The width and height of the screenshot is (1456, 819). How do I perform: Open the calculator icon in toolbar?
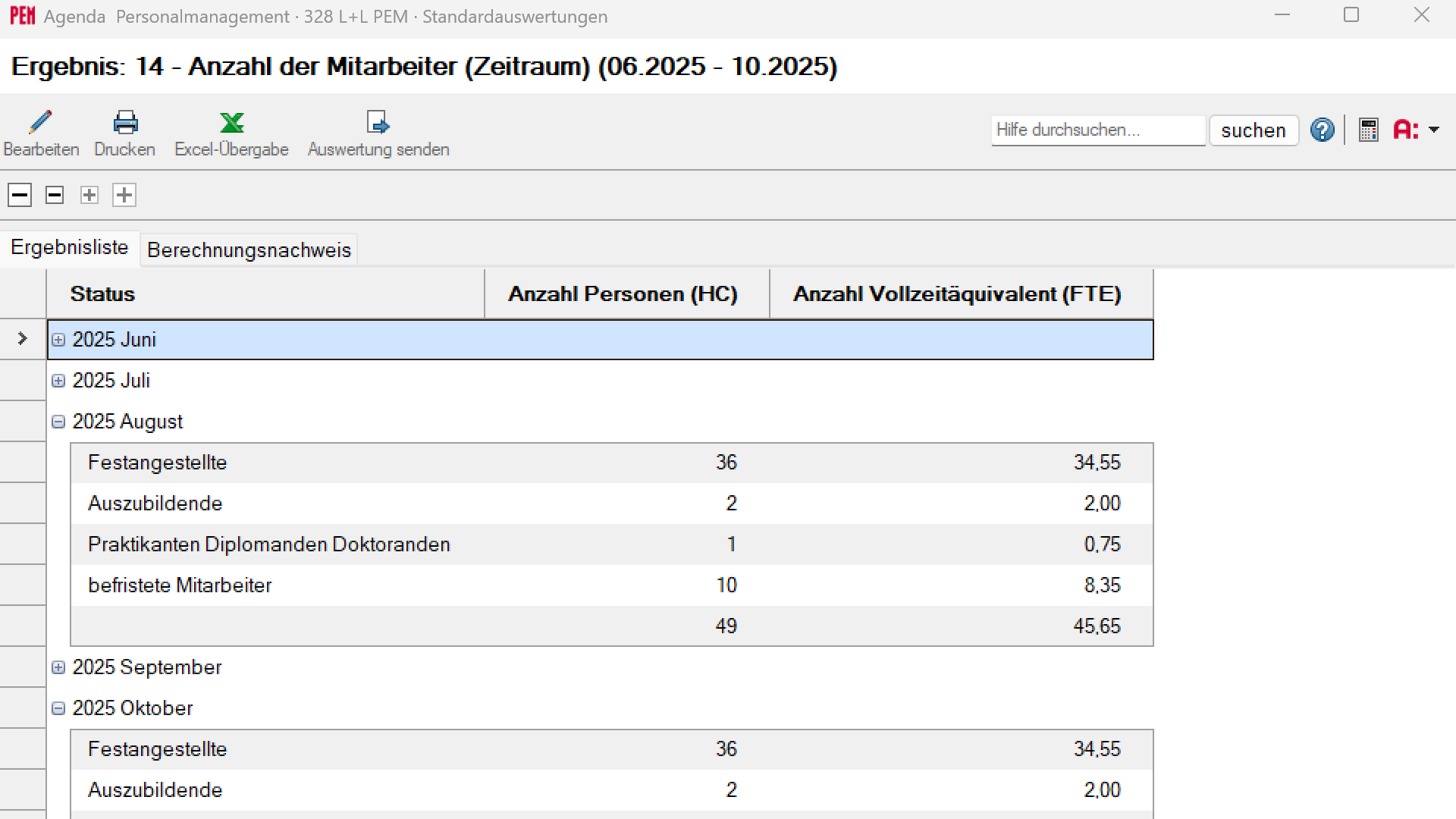click(x=1368, y=130)
